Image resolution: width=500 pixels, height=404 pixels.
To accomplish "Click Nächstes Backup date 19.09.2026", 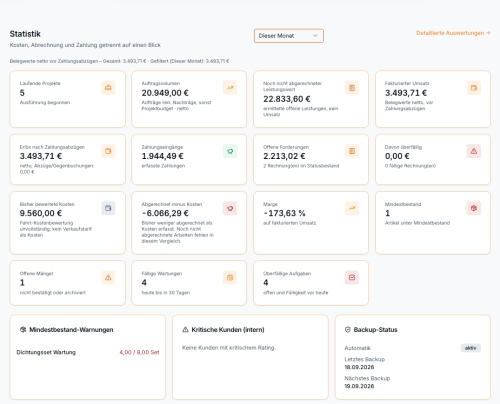I will pos(359,386).
